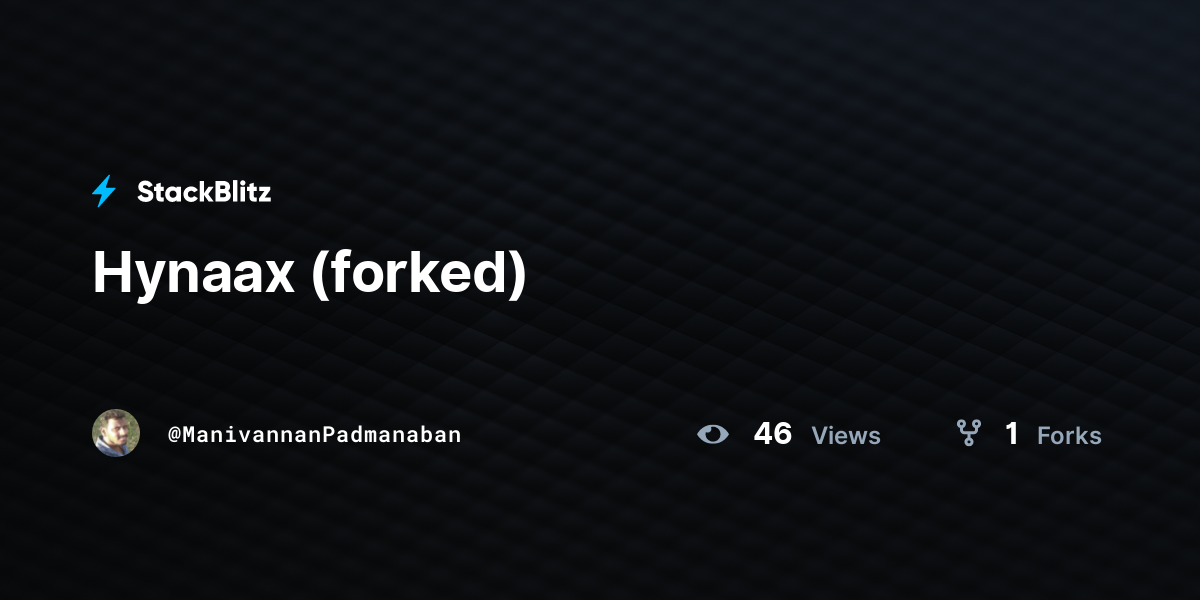Viewport: 1200px width, 600px height.
Task: Click the Blitz part of the wordmark
Action: click(243, 192)
